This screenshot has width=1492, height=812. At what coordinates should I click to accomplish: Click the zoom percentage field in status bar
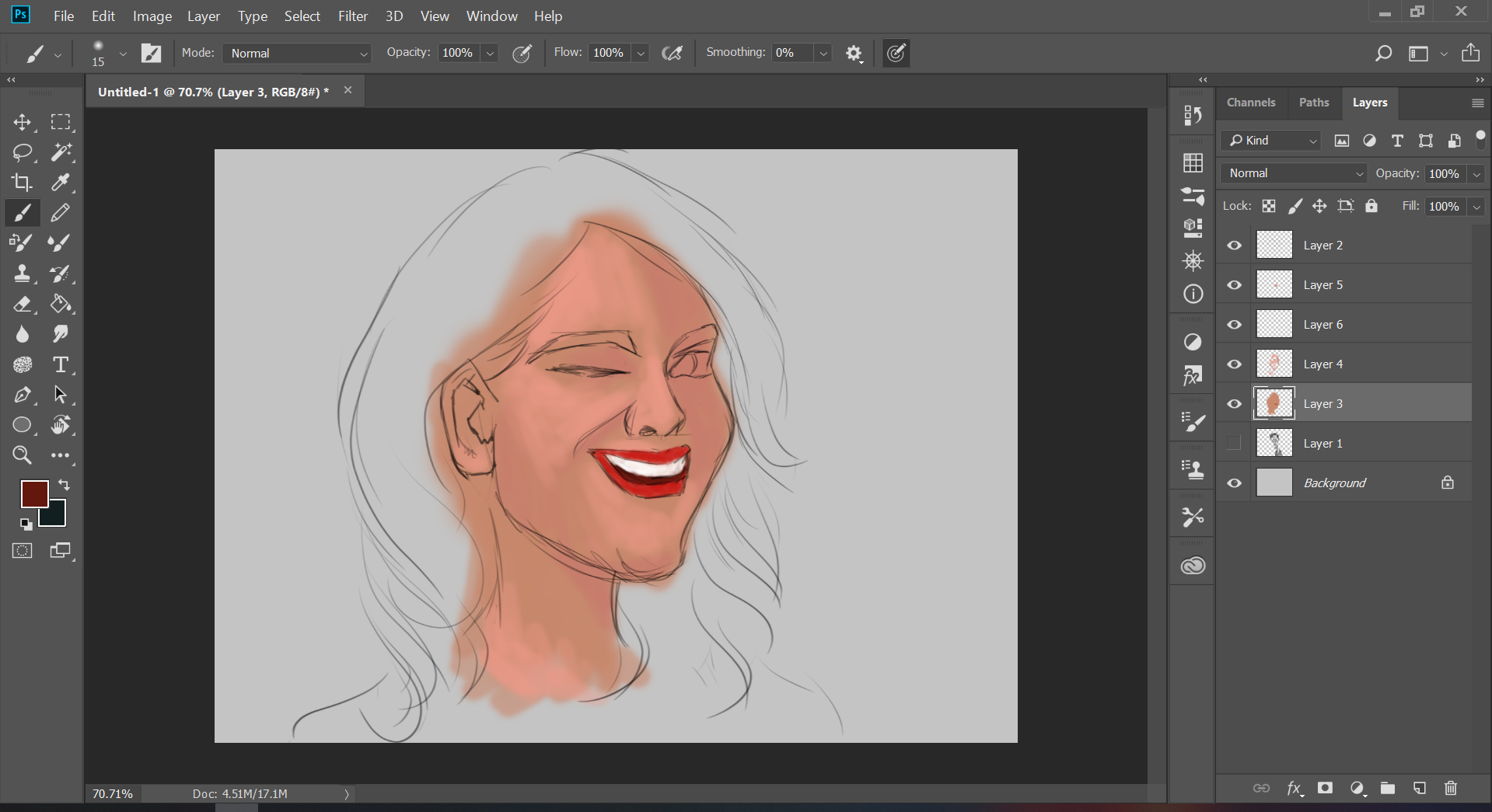(x=113, y=793)
